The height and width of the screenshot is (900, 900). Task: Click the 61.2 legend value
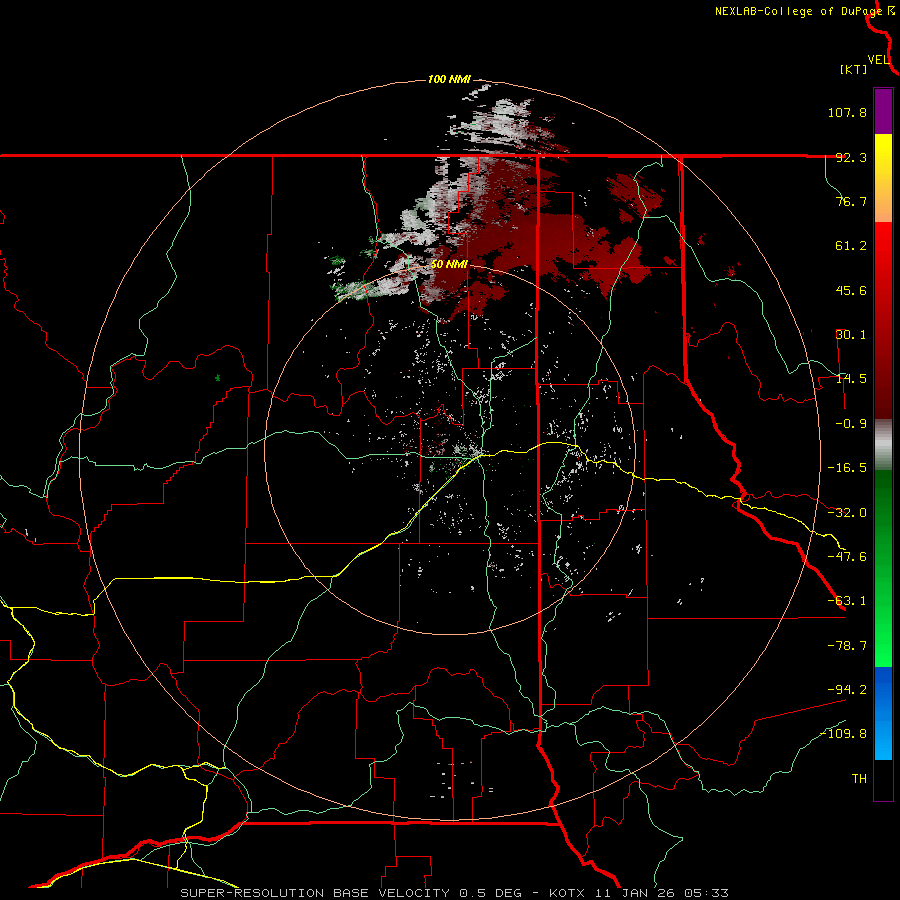(x=851, y=246)
